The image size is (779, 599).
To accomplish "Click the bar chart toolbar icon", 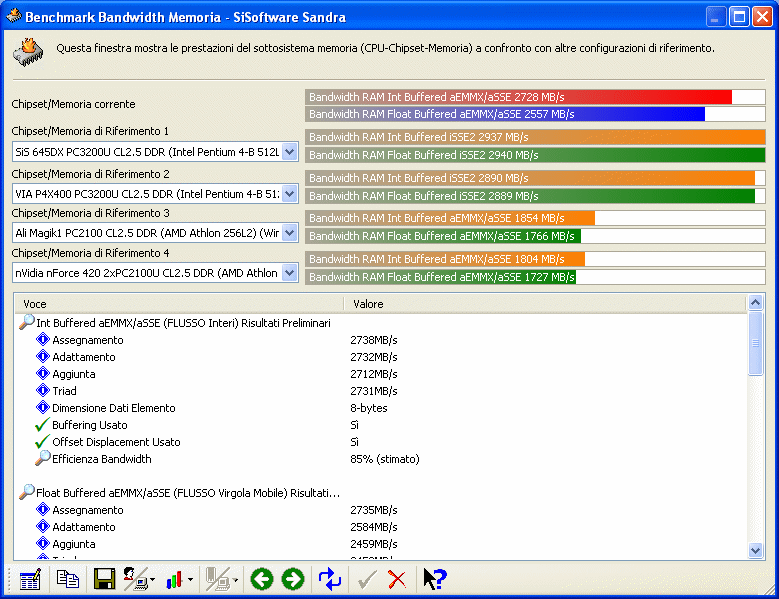I will 174,580.
